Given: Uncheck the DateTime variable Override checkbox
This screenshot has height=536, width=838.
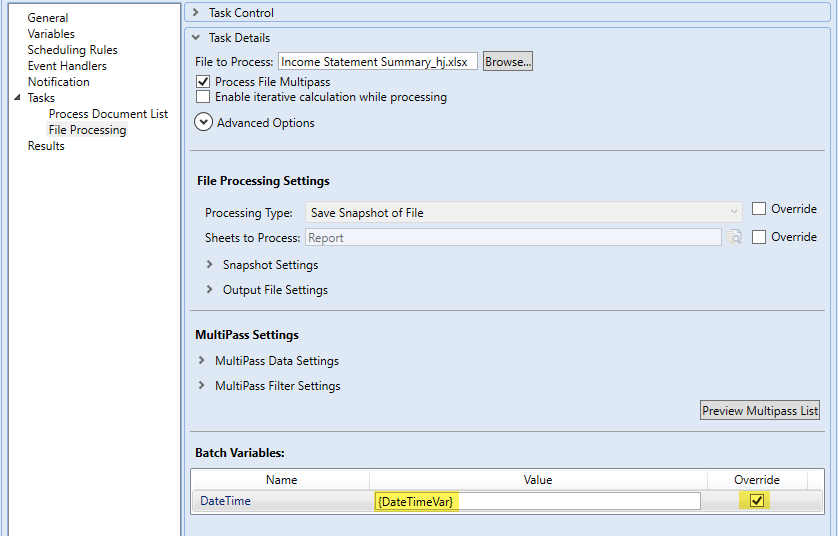Looking at the screenshot, I should click(757, 501).
